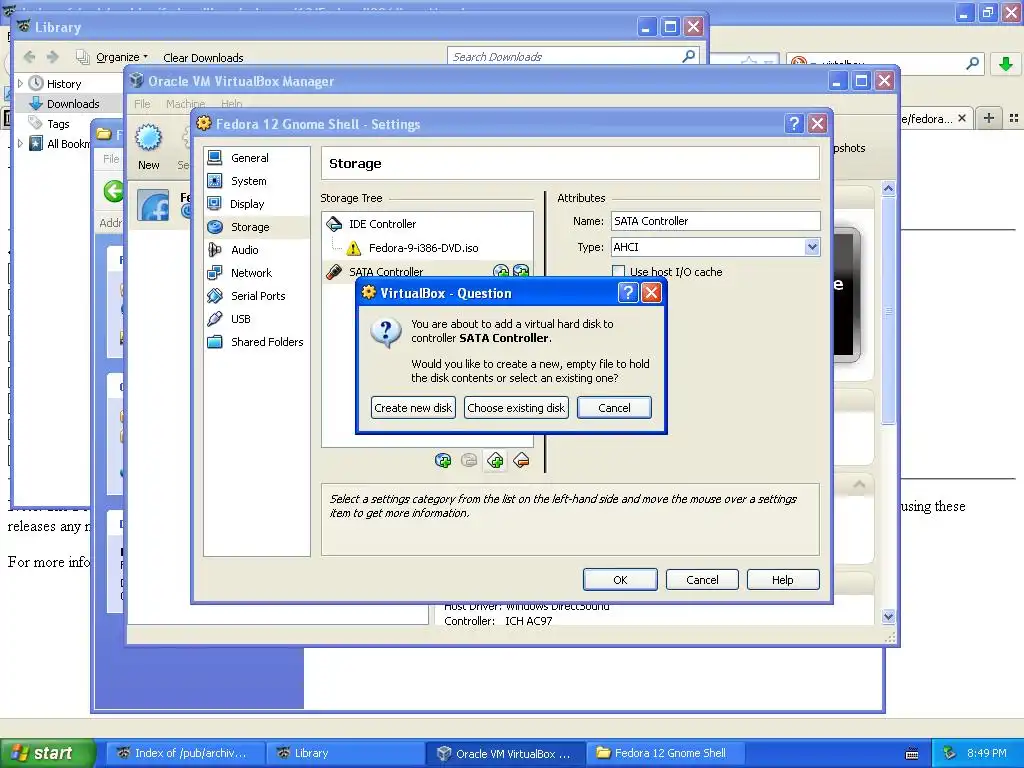1024x768 pixels.
Task: Select Fedora-9-i386-DVD.iso in storage tree
Action: pos(423,248)
